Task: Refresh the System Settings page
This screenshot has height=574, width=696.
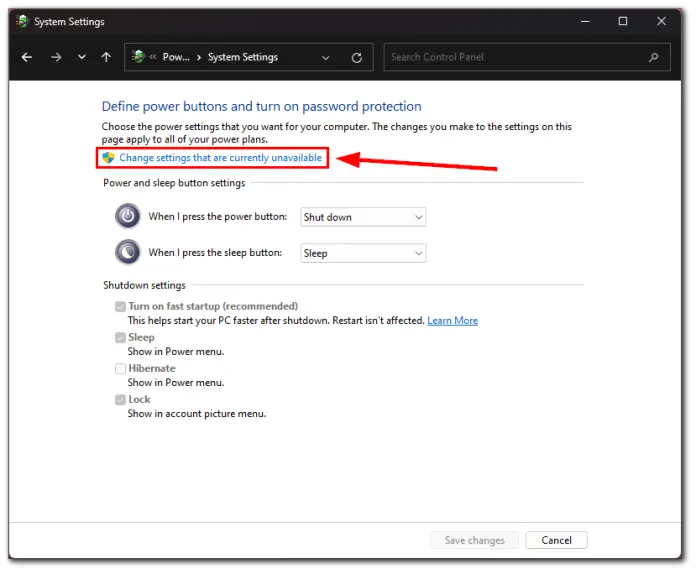Action: [356, 58]
